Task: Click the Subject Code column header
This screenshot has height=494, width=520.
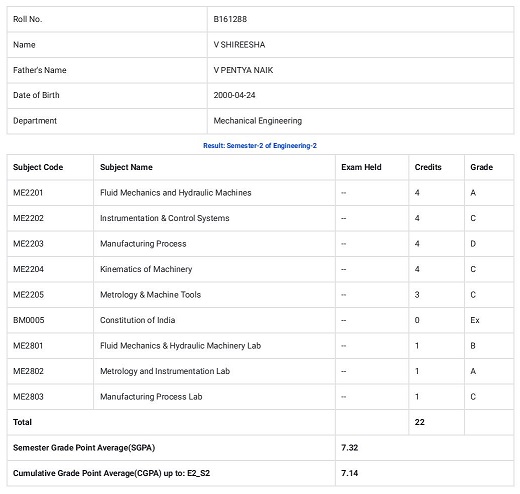Action: point(38,167)
